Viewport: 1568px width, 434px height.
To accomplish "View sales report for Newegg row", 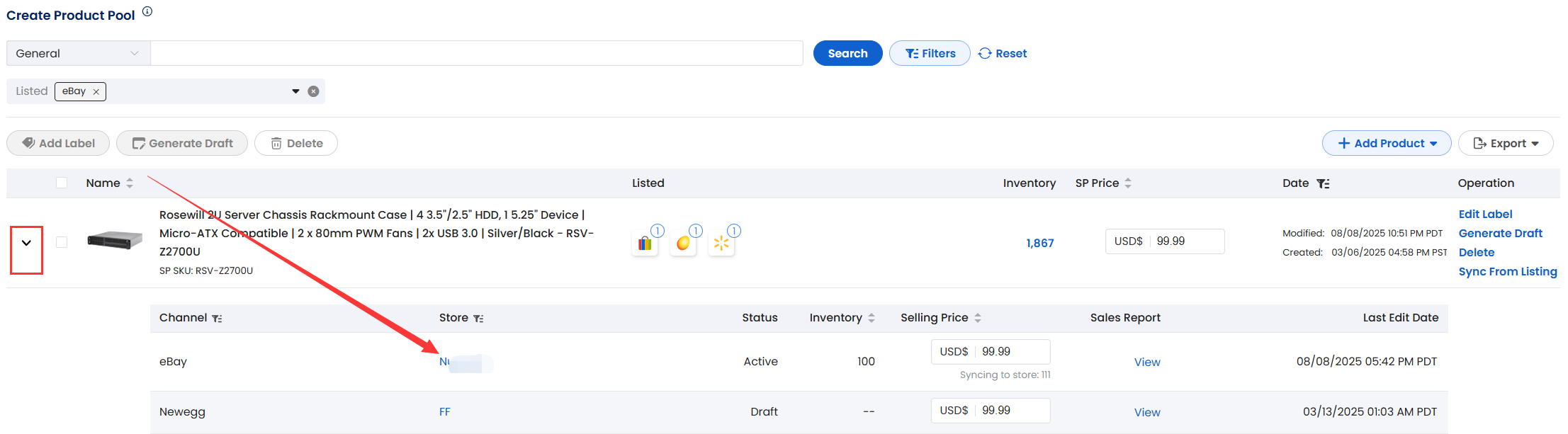I will (x=1147, y=412).
